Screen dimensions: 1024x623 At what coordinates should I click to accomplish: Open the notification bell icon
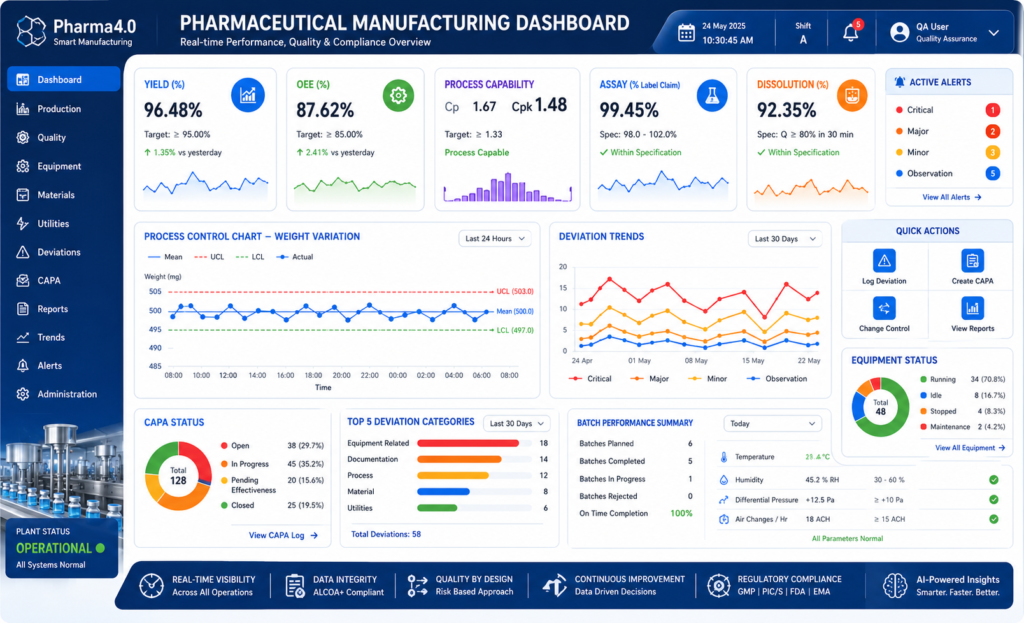coord(850,32)
